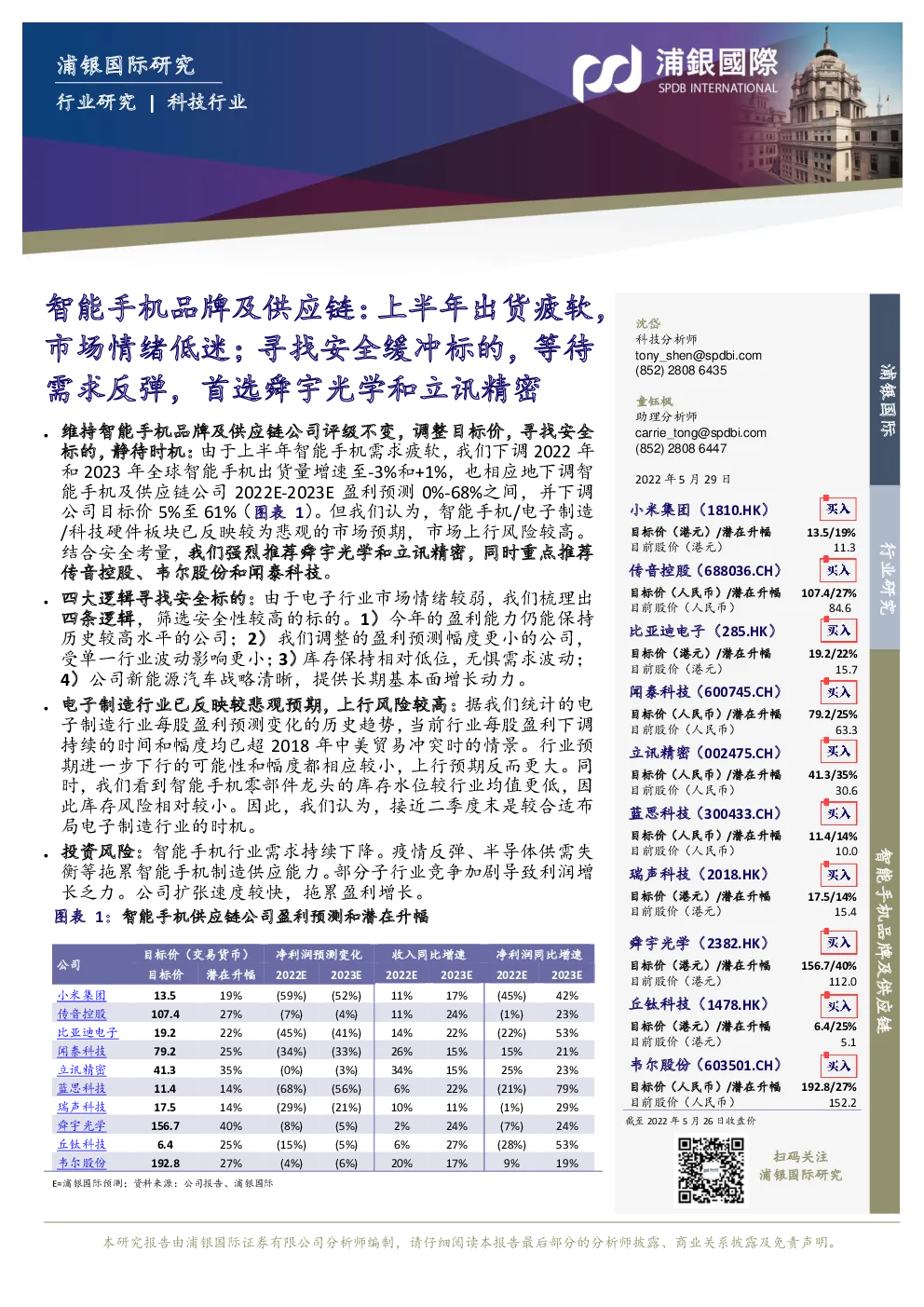The width and height of the screenshot is (924, 1307).
Task: Click the 截至 2022 年 5 月 26 日收盘价 note
Action: point(691,1122)
